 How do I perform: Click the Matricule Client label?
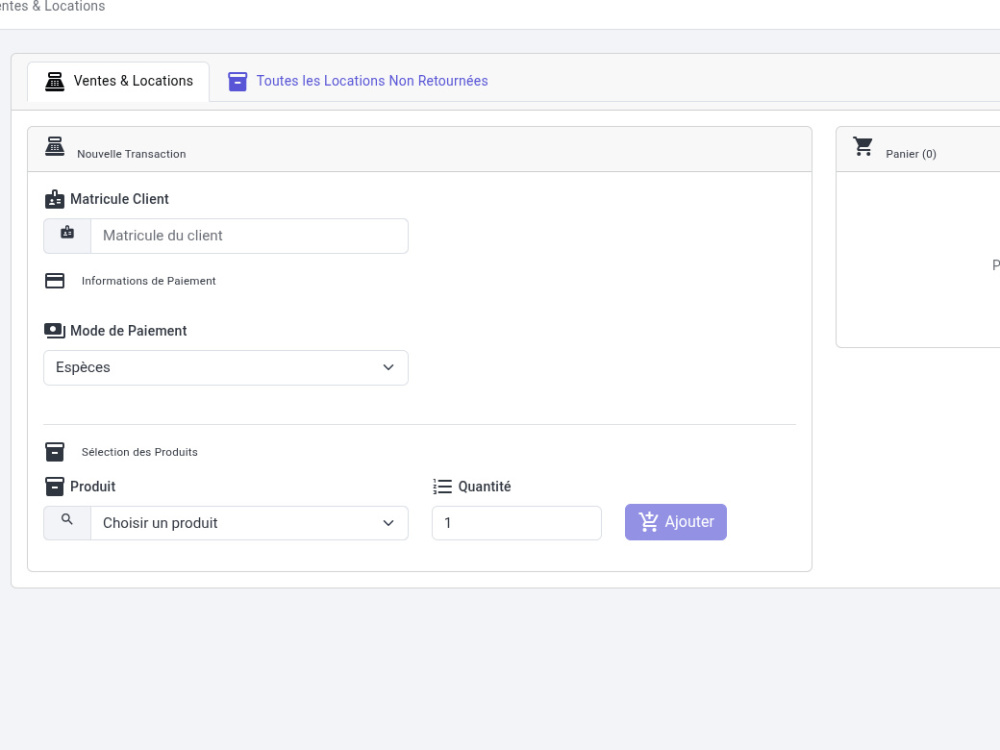(119, 199)
